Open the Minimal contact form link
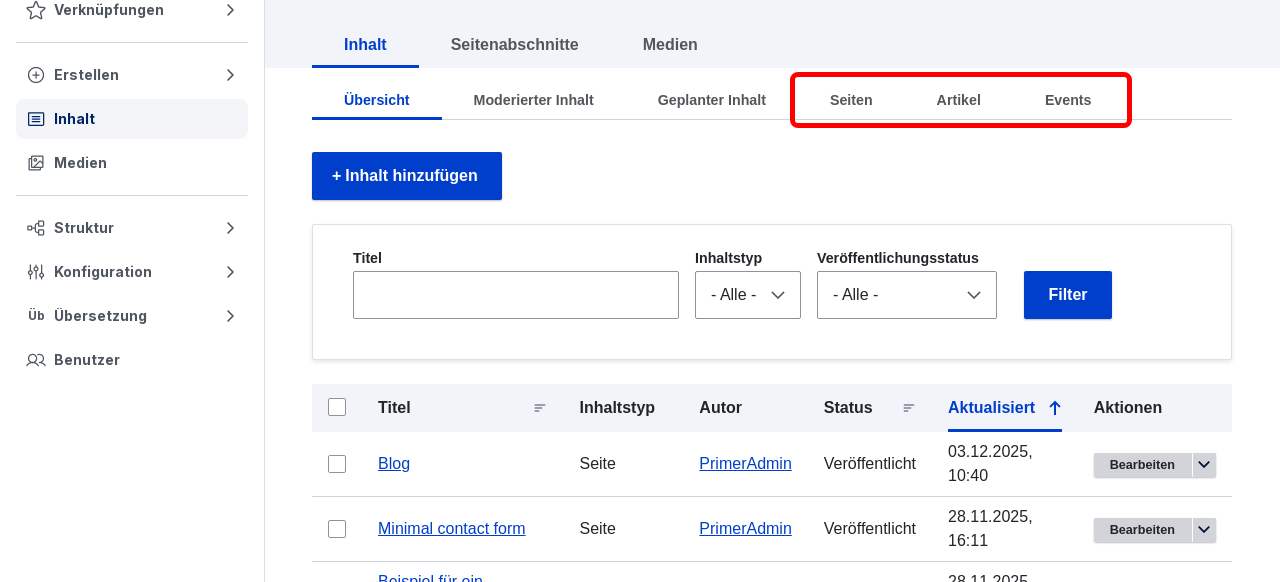 tap(452, 529)
